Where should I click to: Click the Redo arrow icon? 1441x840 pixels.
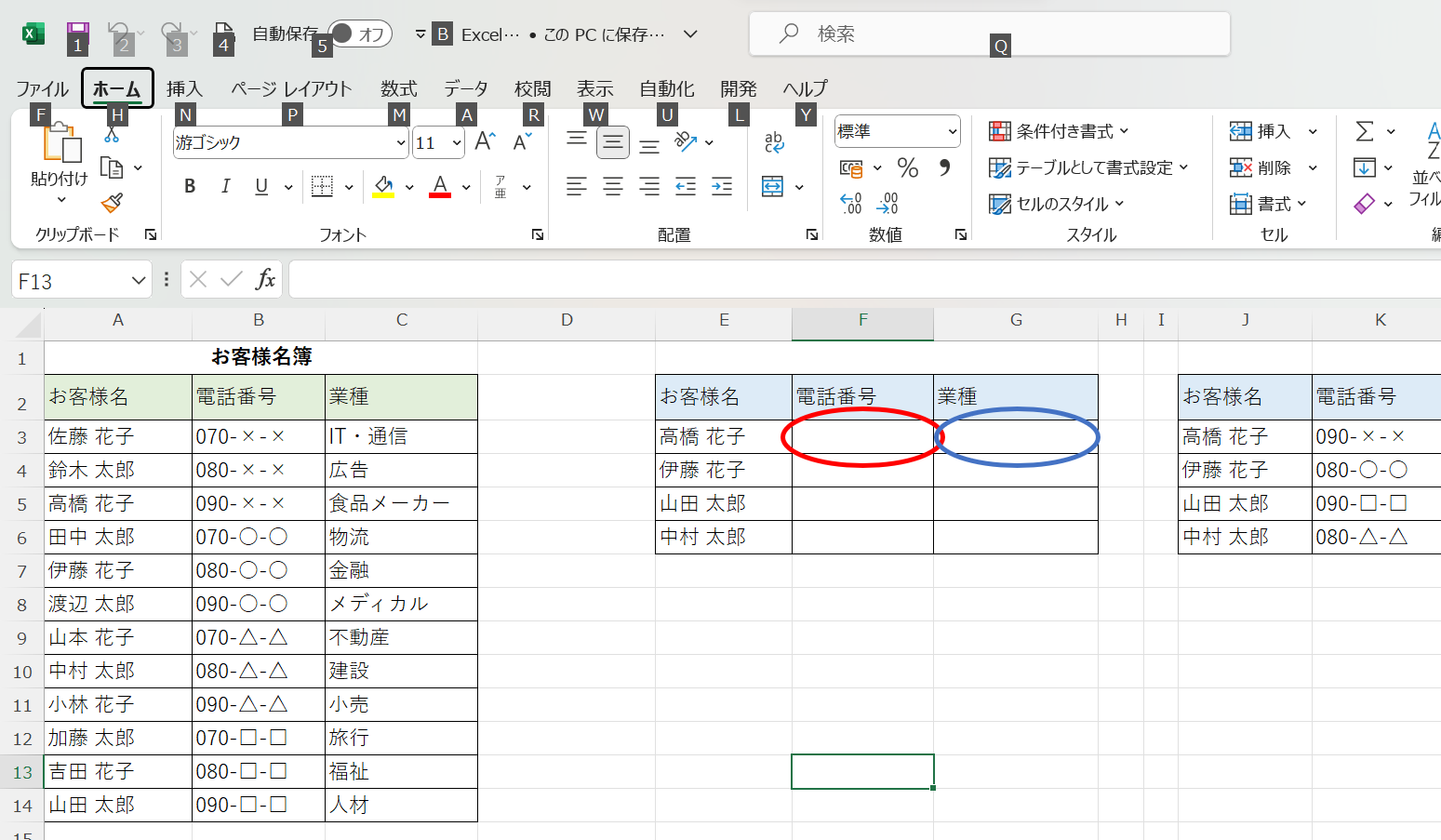pos(171,33)
